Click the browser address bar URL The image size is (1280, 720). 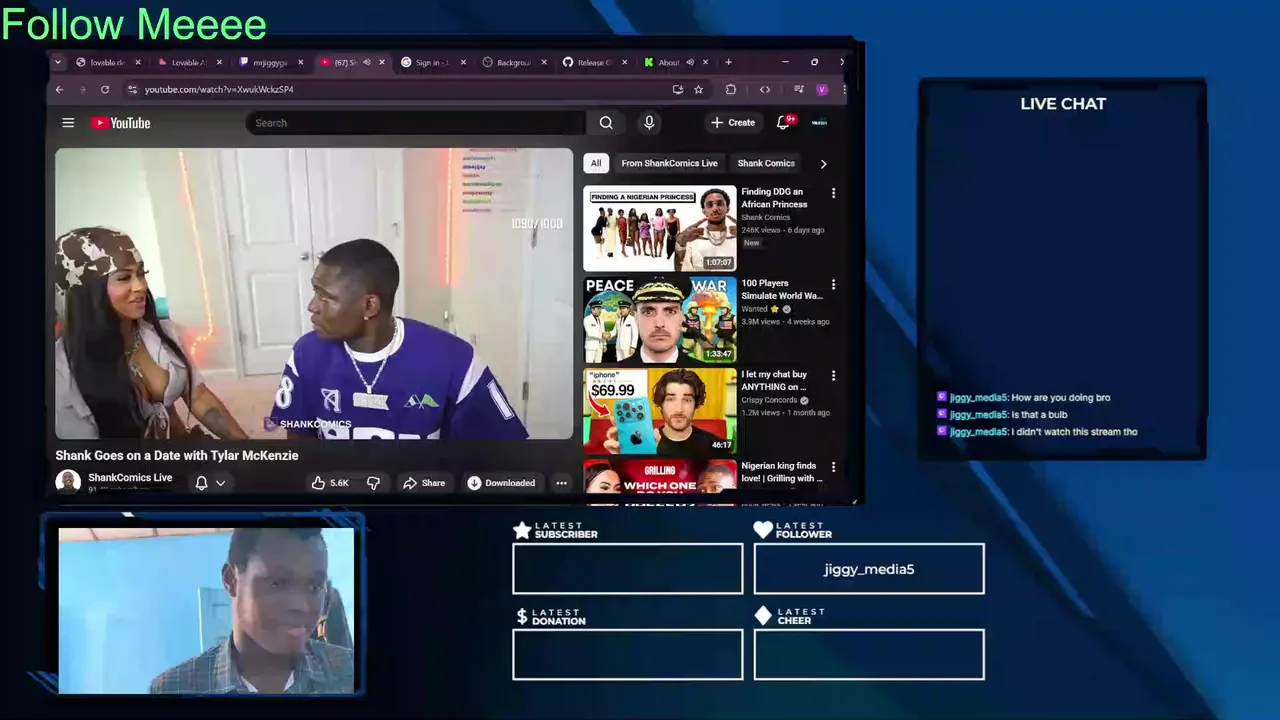pyautogui.click(x=219, y=89)
